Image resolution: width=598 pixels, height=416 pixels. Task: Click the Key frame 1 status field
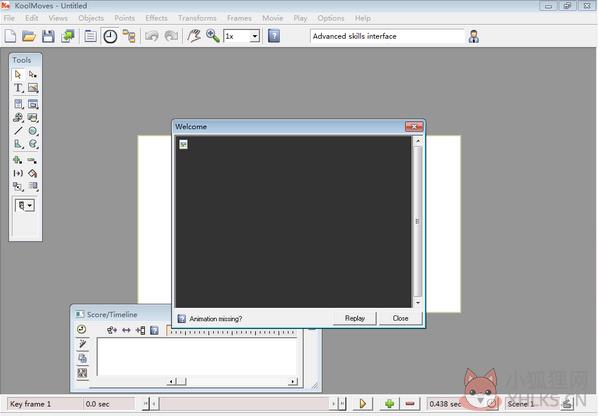click(x=44, y=404)
